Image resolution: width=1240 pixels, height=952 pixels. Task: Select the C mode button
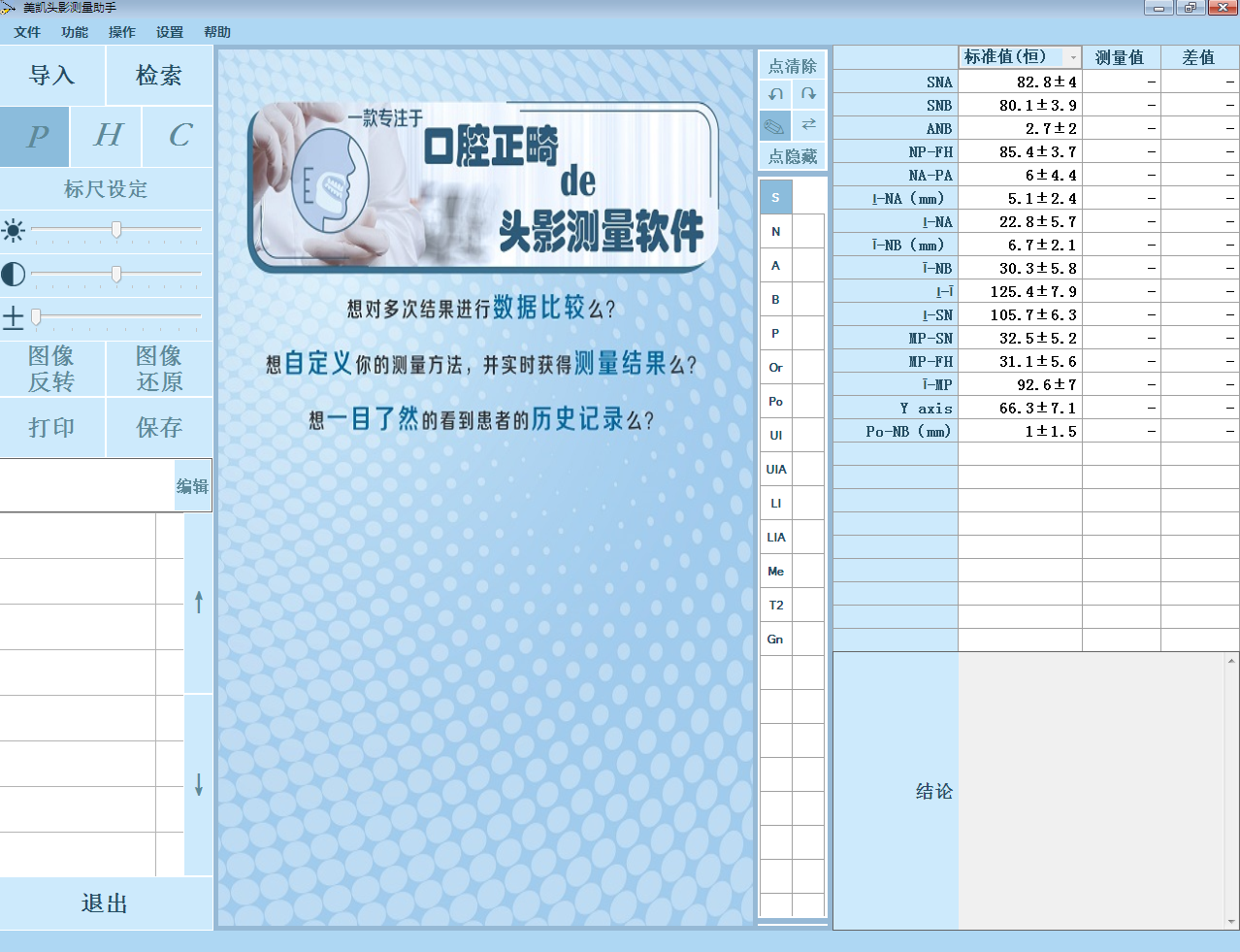point(179,136)
